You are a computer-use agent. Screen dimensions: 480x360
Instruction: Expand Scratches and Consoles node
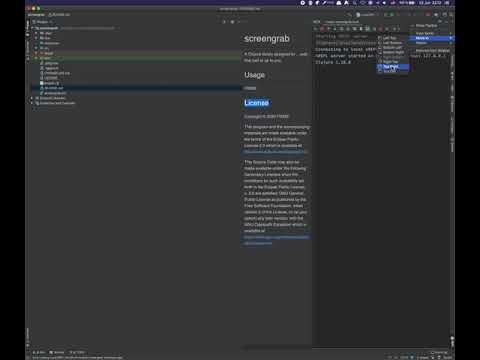pos(32,103)
